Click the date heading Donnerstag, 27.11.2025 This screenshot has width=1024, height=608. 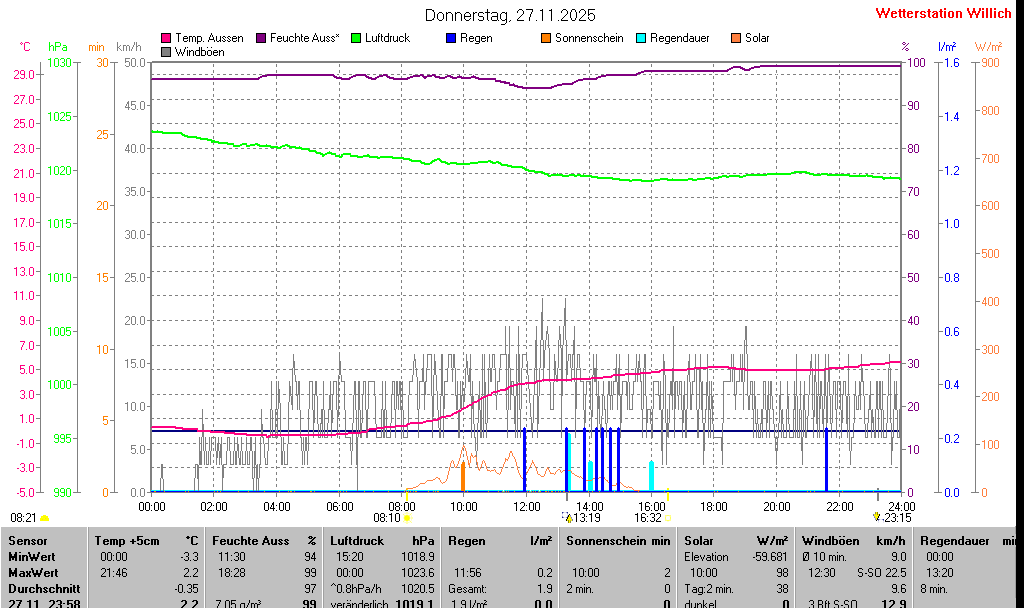(510, 15)
